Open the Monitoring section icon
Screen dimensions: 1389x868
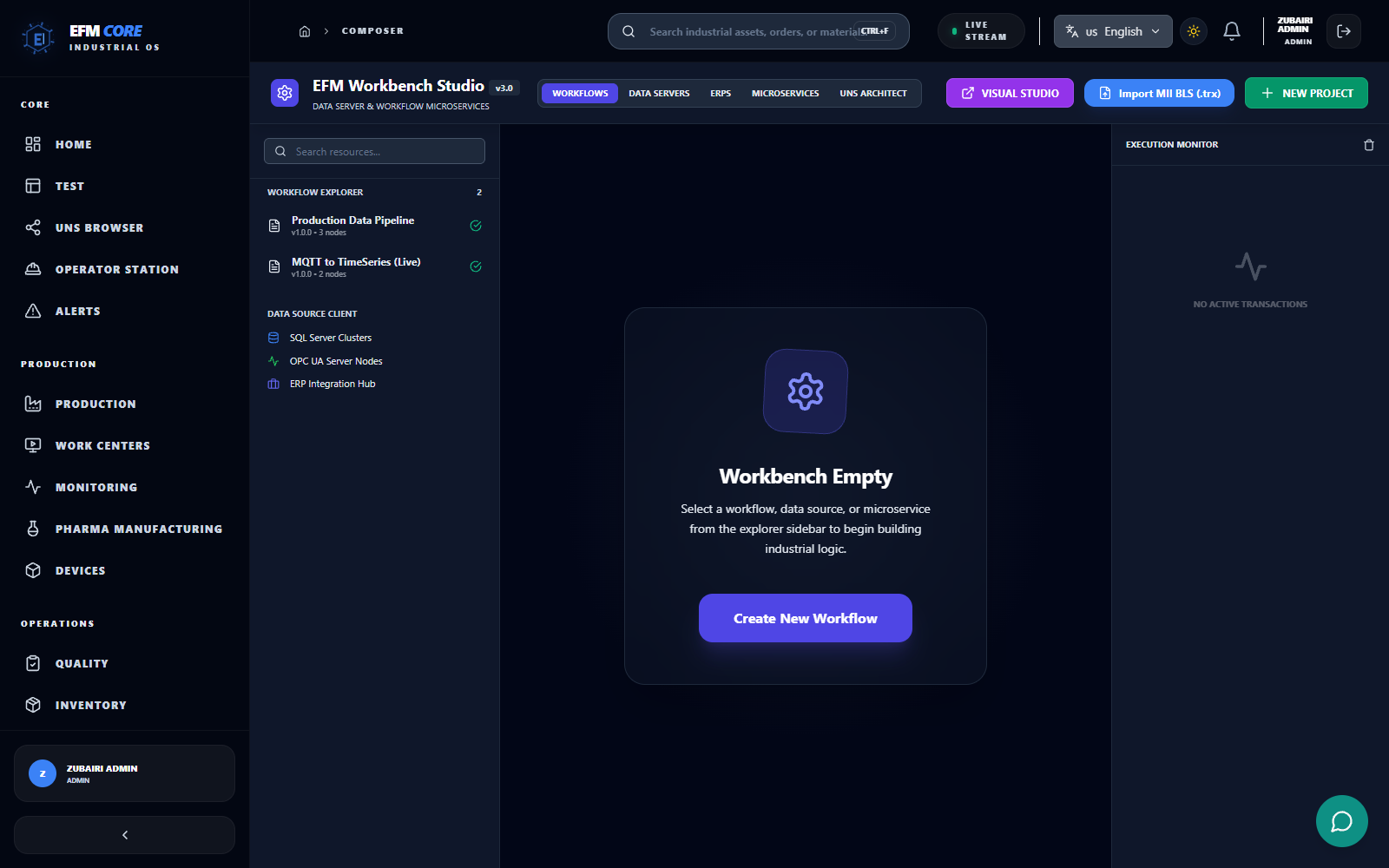pos(33,487)
